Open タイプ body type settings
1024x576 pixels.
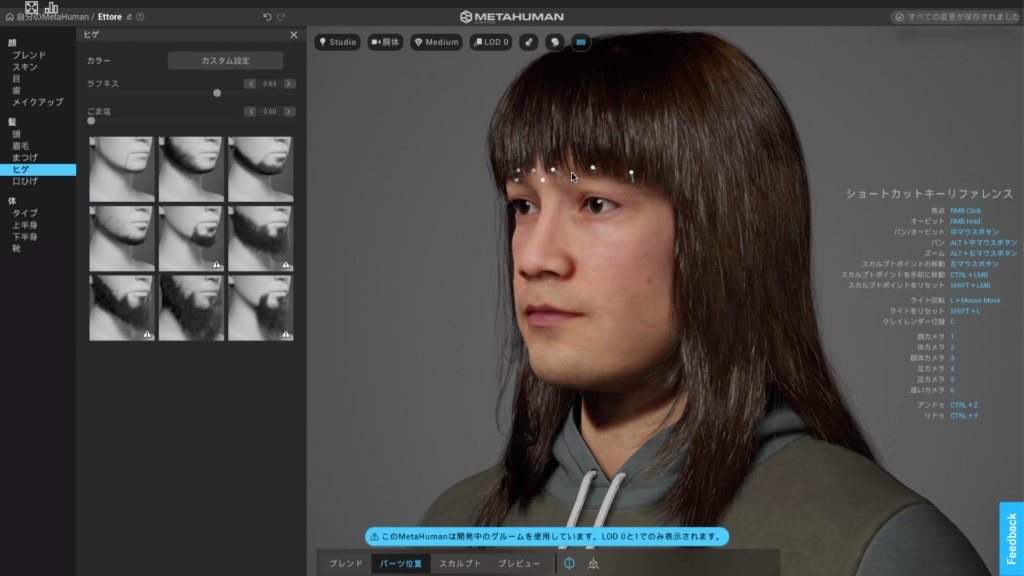click(25, 213)
